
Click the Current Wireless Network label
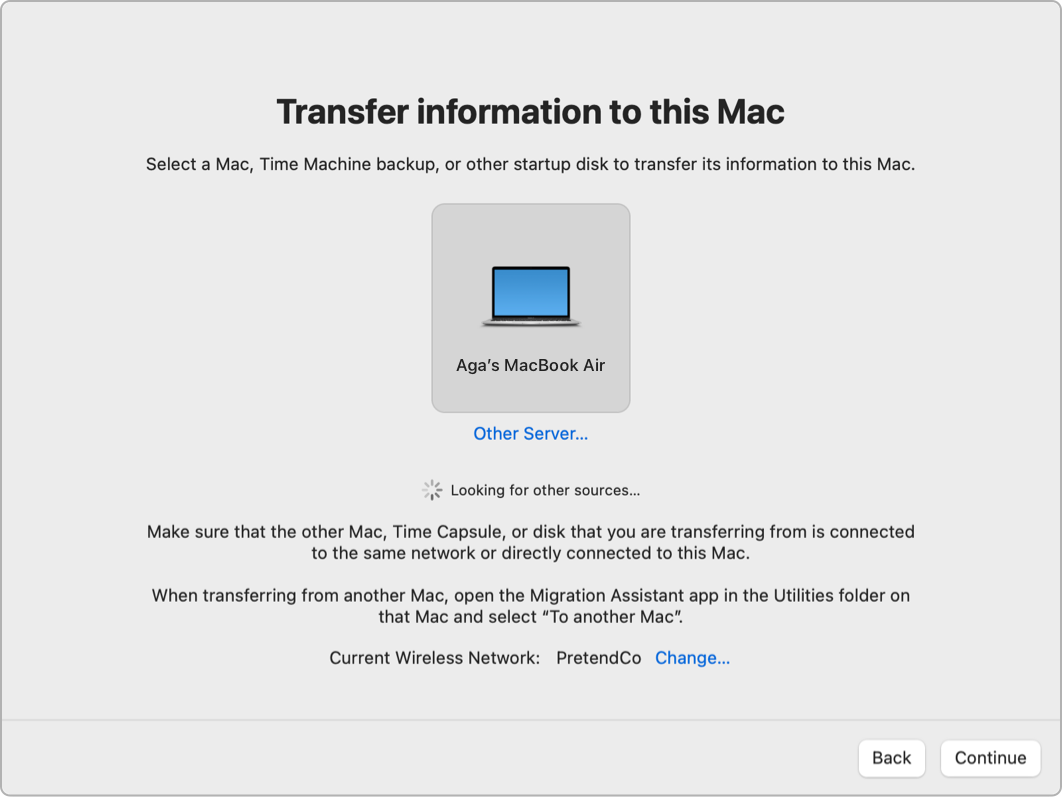(x=434, y=658)
